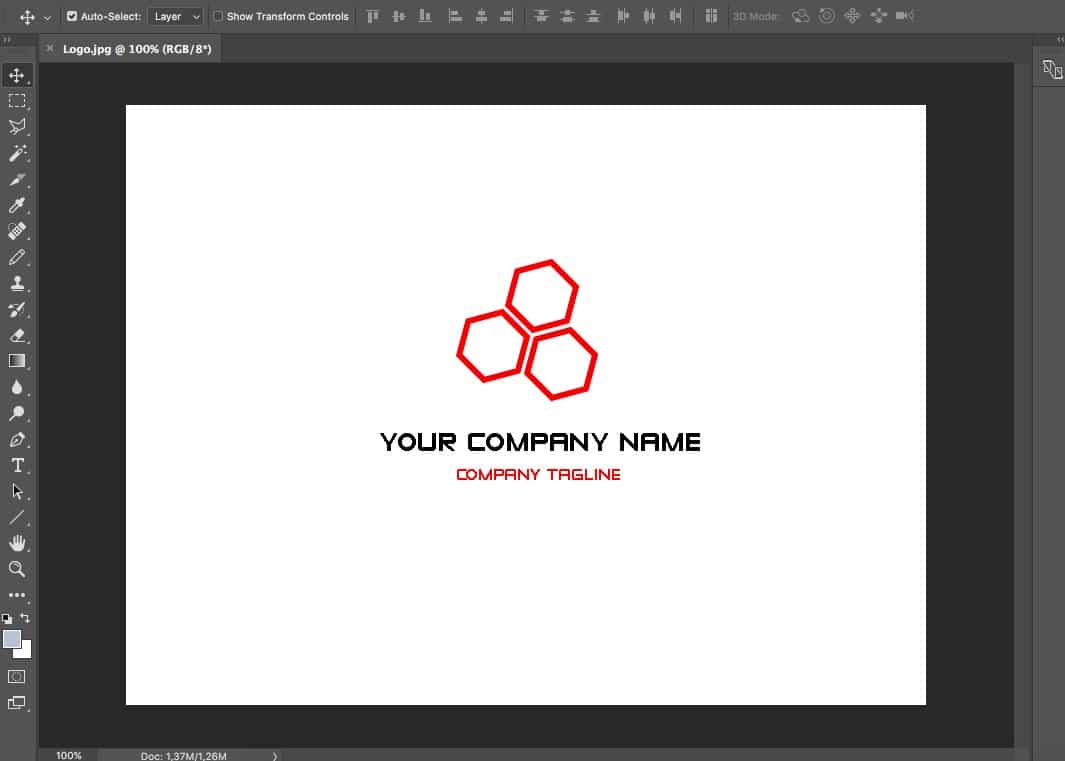1065x761 pixels.
Task: Click the 100% zoom level field
Action: tap(68, 755)
